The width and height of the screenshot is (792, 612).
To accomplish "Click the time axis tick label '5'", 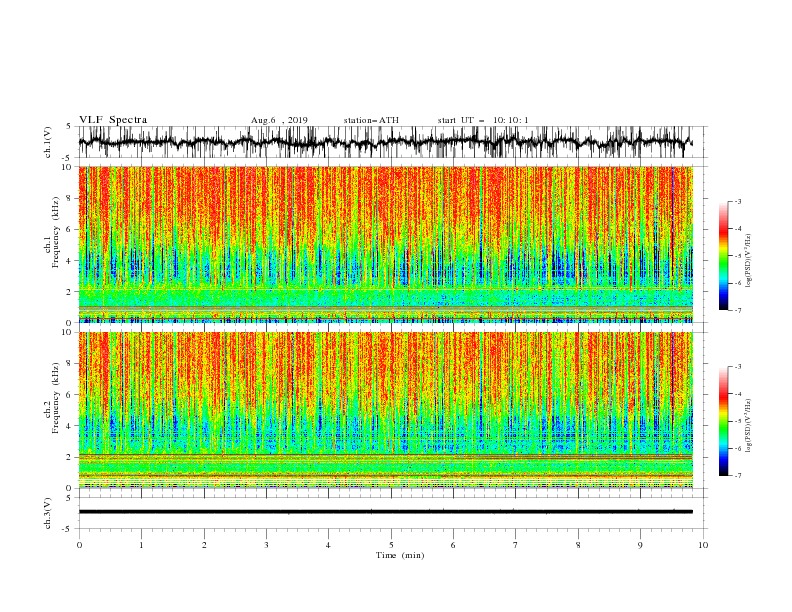I will pyautogui.click(x=391, y=545).
